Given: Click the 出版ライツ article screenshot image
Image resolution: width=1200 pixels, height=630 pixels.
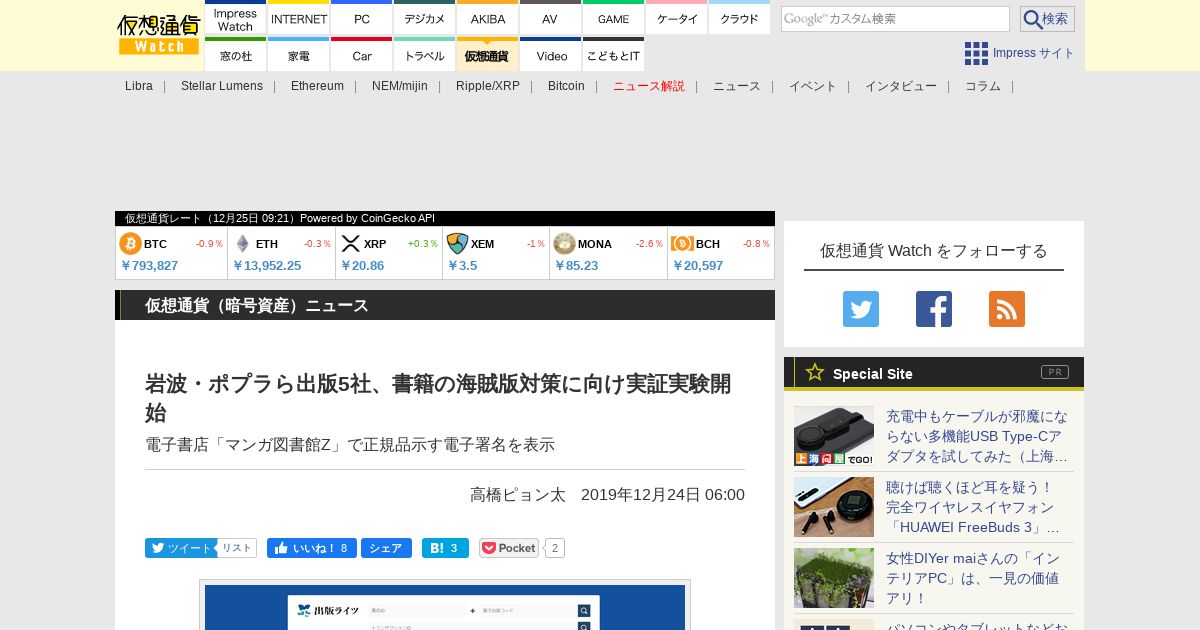Looking at the screenshot, I should [445, 606].
